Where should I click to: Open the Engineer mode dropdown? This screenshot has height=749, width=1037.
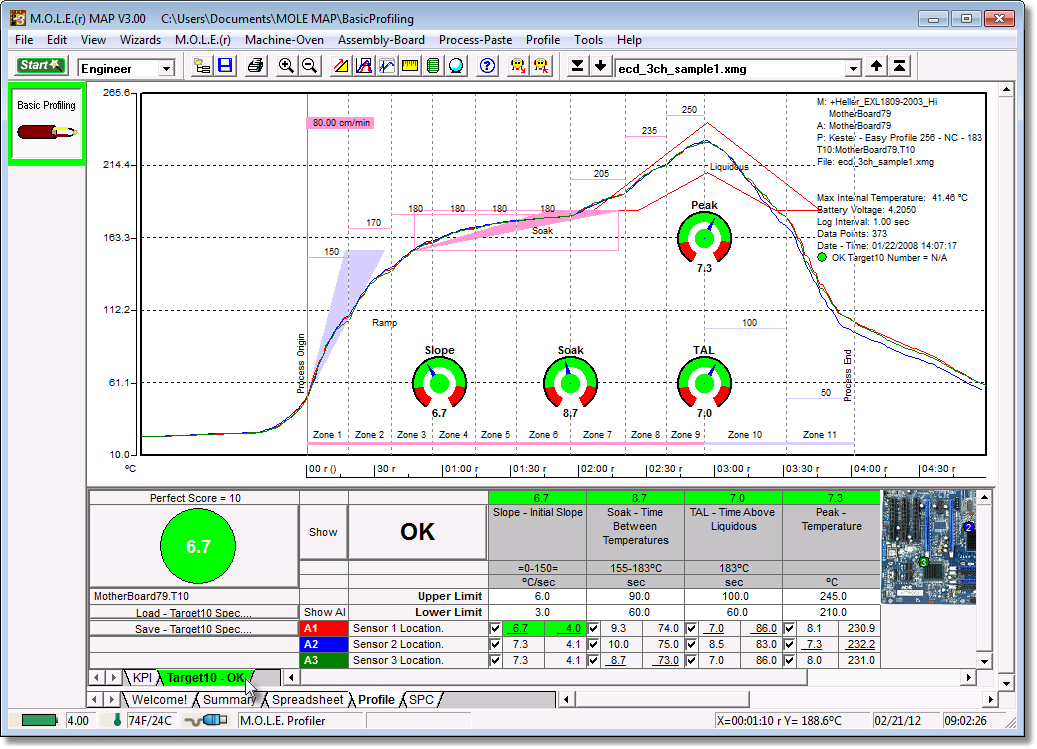tap(167, 68)
